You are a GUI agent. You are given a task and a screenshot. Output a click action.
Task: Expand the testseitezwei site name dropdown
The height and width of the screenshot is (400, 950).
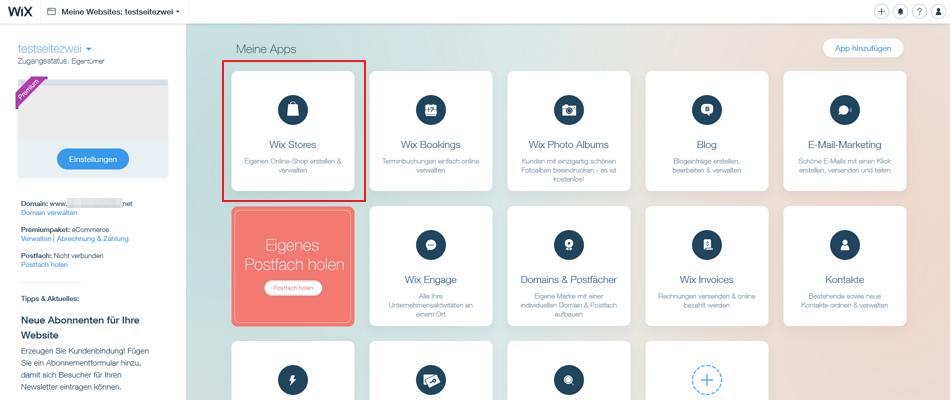pos(88,49)
